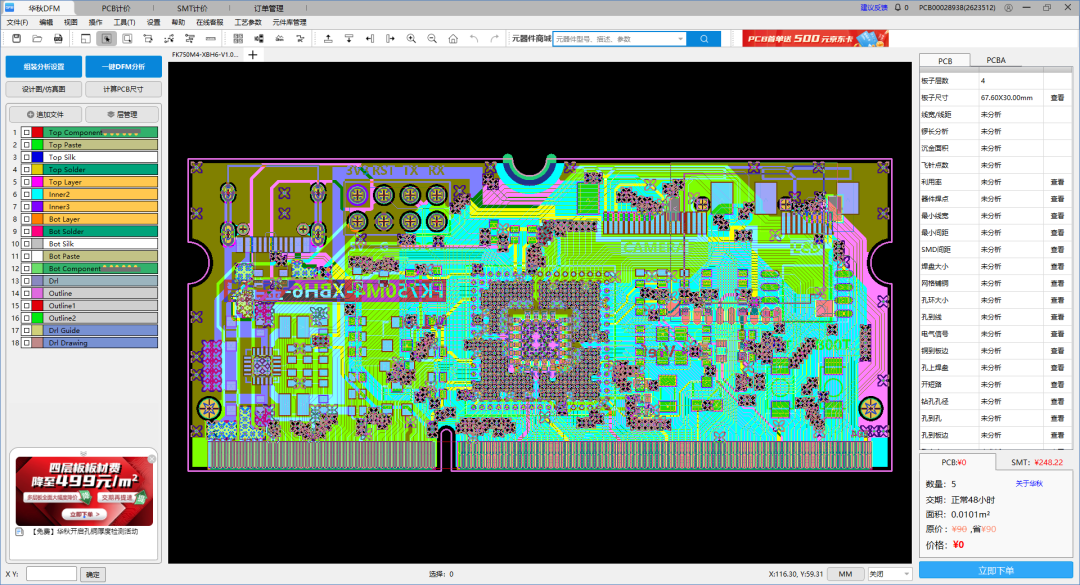Select the zoom out magnifier tool
1080x585 pixels.
click(432, 38)
